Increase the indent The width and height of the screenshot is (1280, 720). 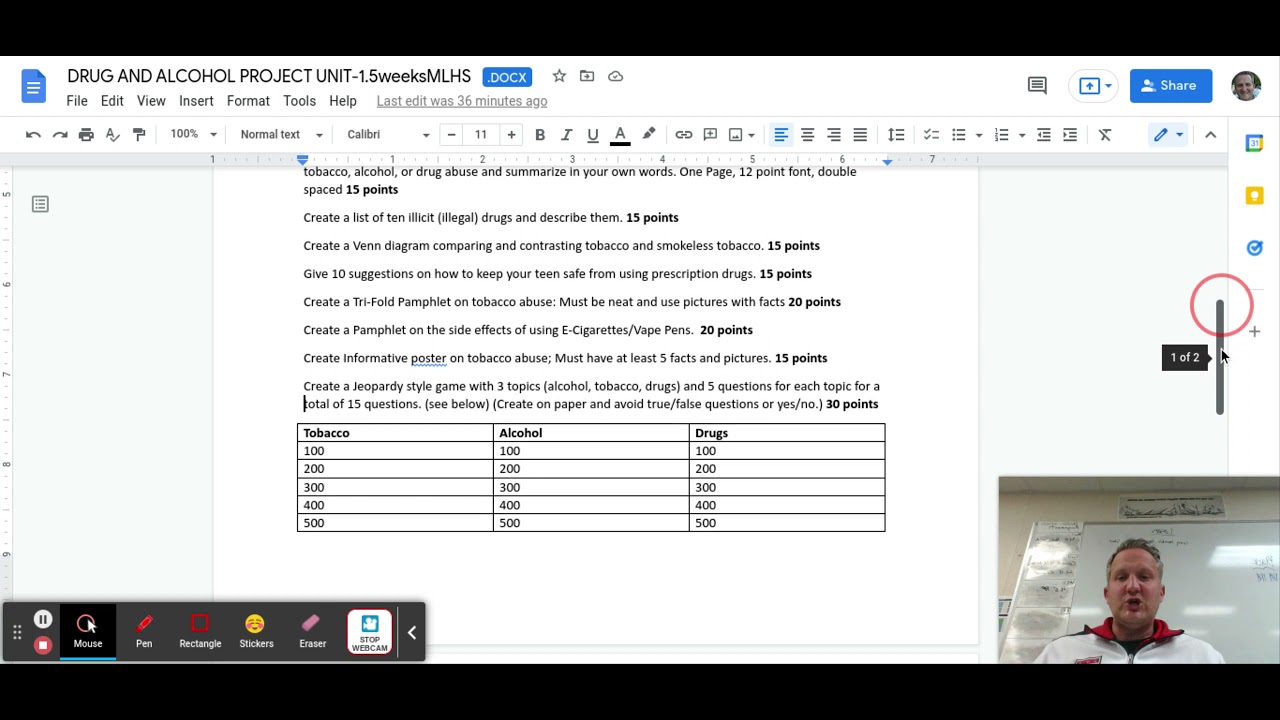1070,135
